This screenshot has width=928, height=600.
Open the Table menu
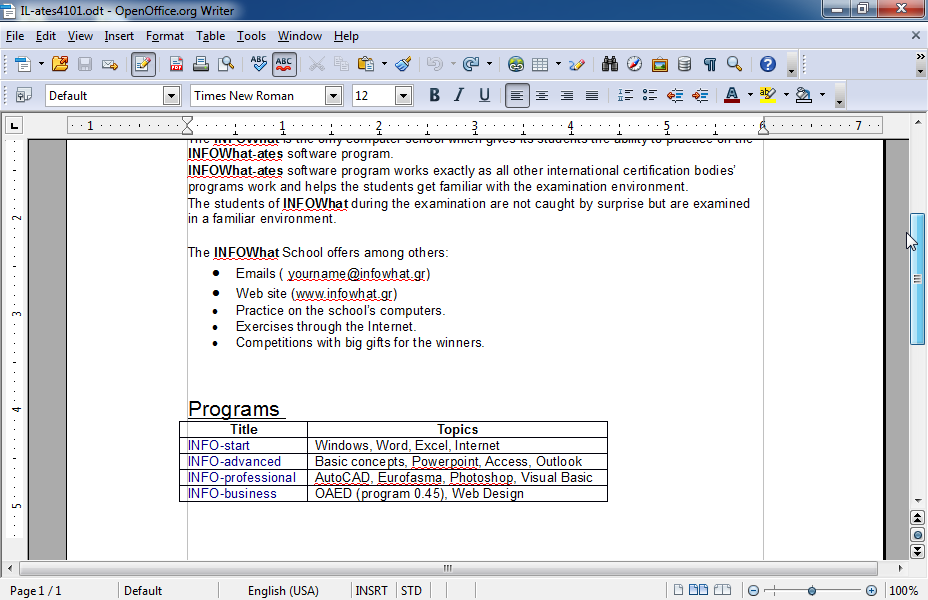tap(210, 36)
